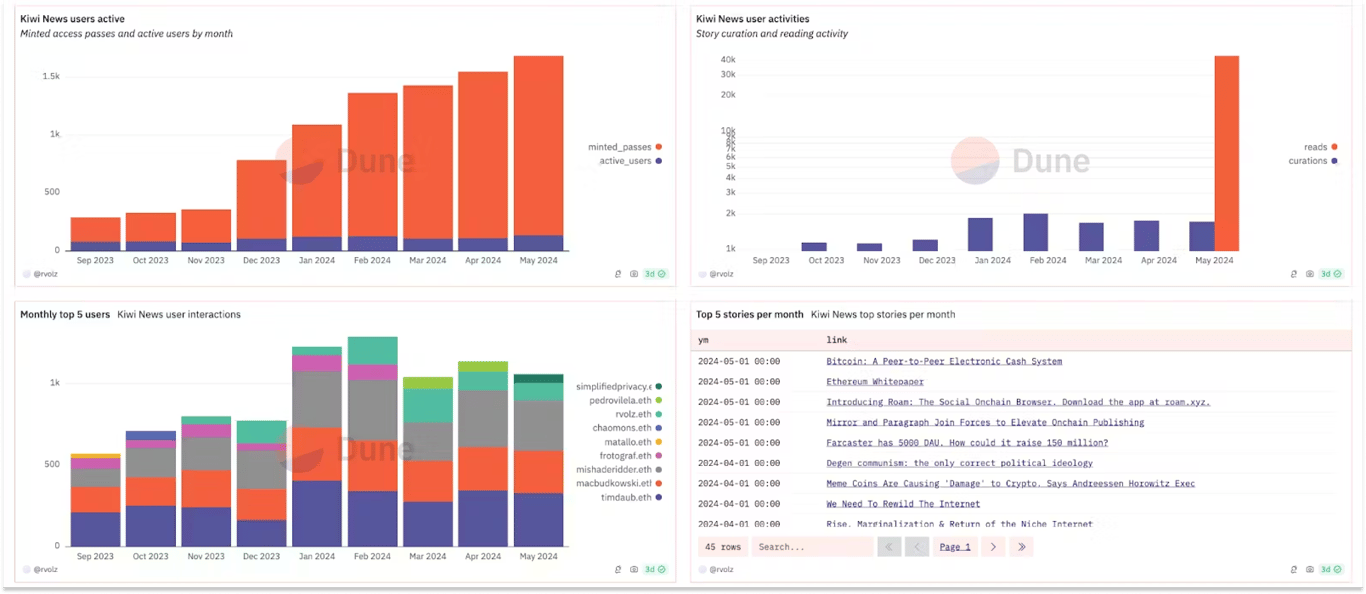Click 'Minted access passes and active users by month' subtitle

point(126,34)
